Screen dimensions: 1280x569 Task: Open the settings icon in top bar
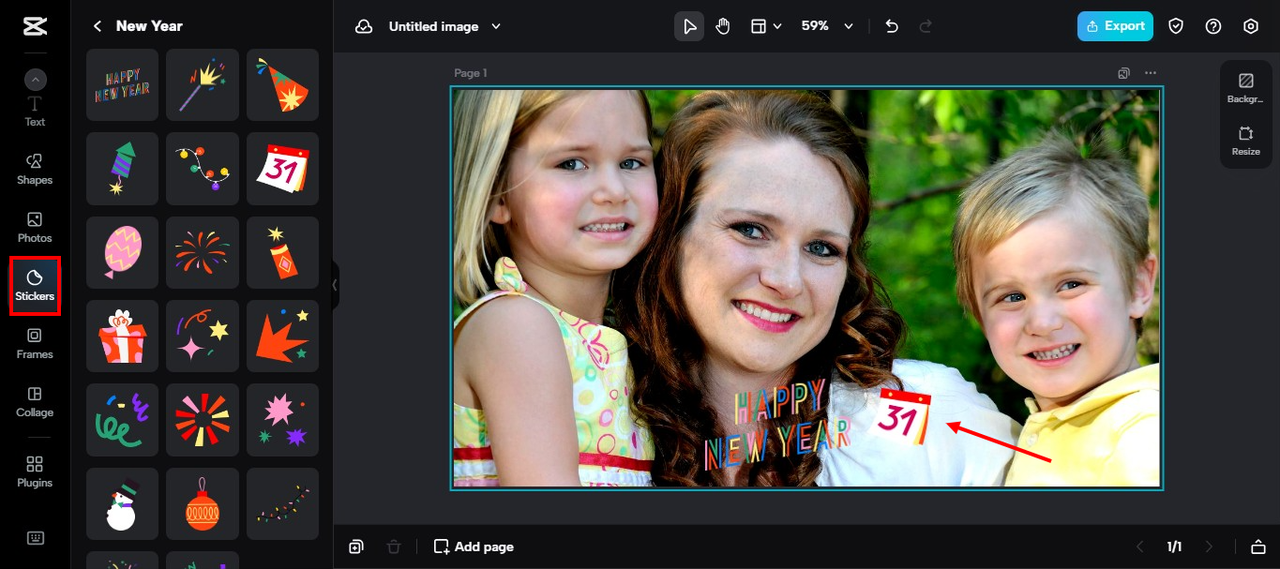(1251, 26)
